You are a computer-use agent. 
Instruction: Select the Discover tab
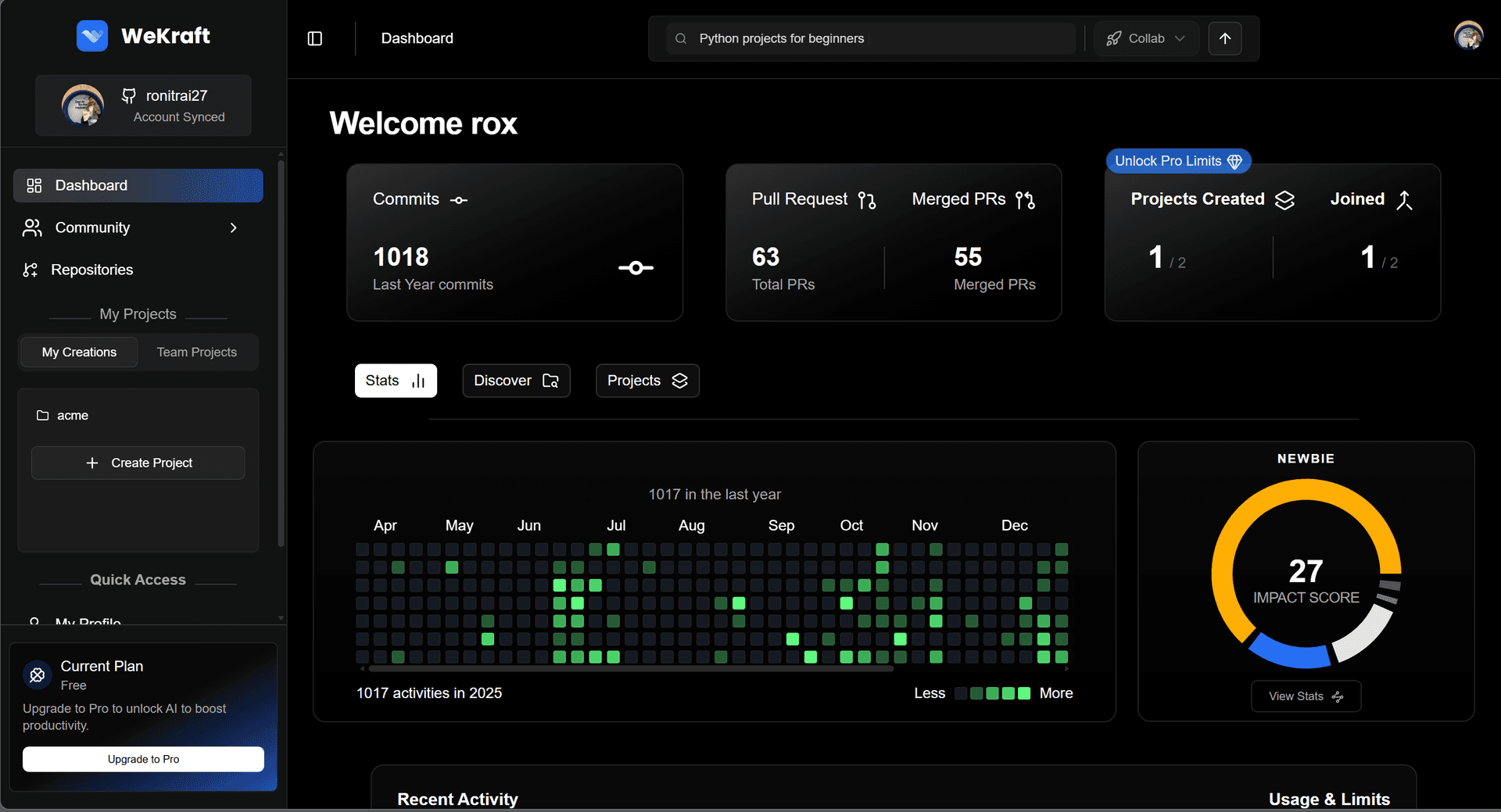pyautogui.click(x=516, y=381)
